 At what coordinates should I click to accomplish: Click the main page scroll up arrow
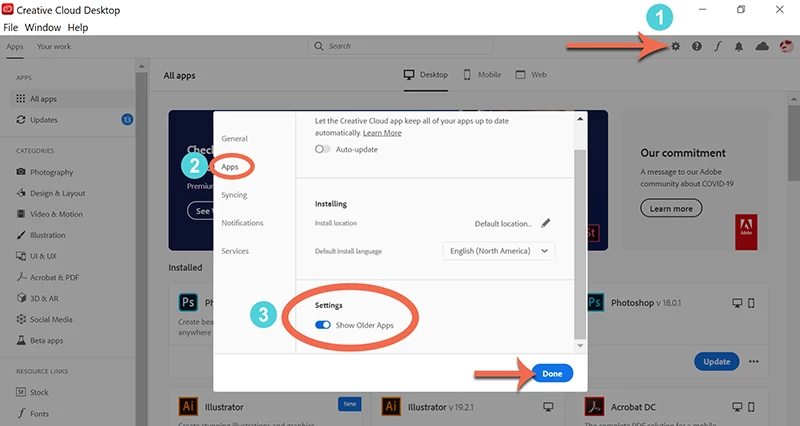coord(793,99)
